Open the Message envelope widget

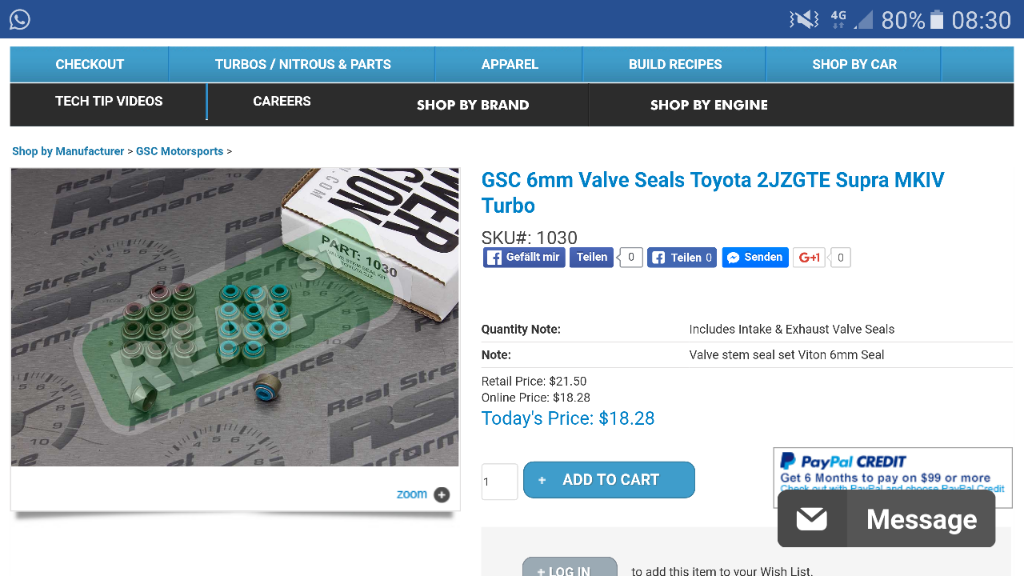(x=886, y=519)
